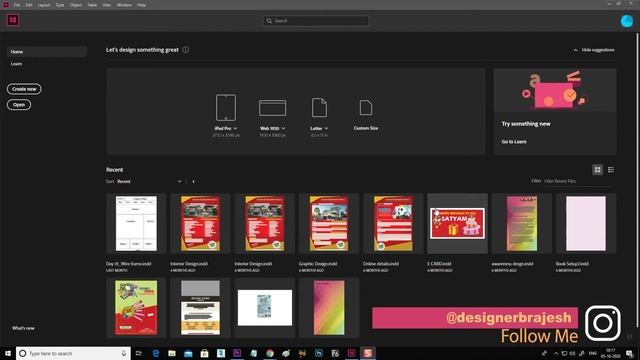640x360 pixels.
Task: Expand the iPad Pro preset chevron
Action: 236,128
